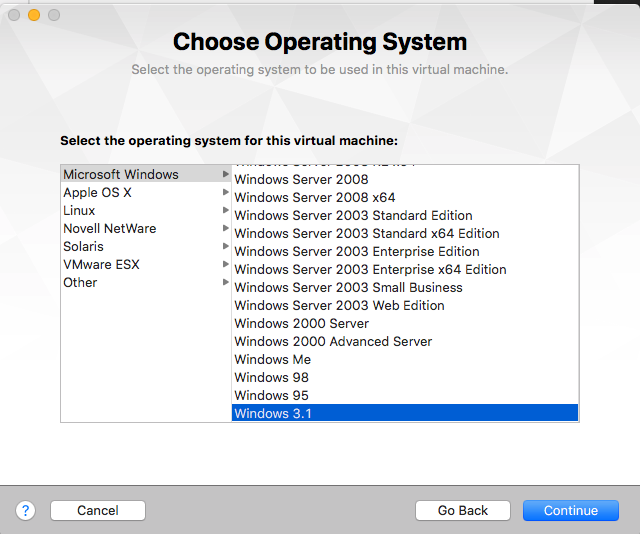640x534 pixels.
Task: Click the yellow minimize window button
Action: [x=34, y=15]
